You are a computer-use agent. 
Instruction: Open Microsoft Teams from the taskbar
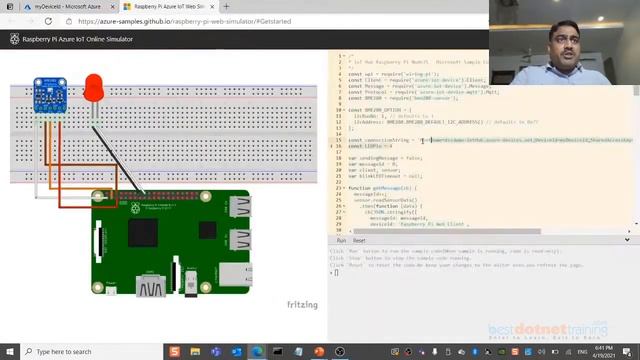click(x=216, y=351)
